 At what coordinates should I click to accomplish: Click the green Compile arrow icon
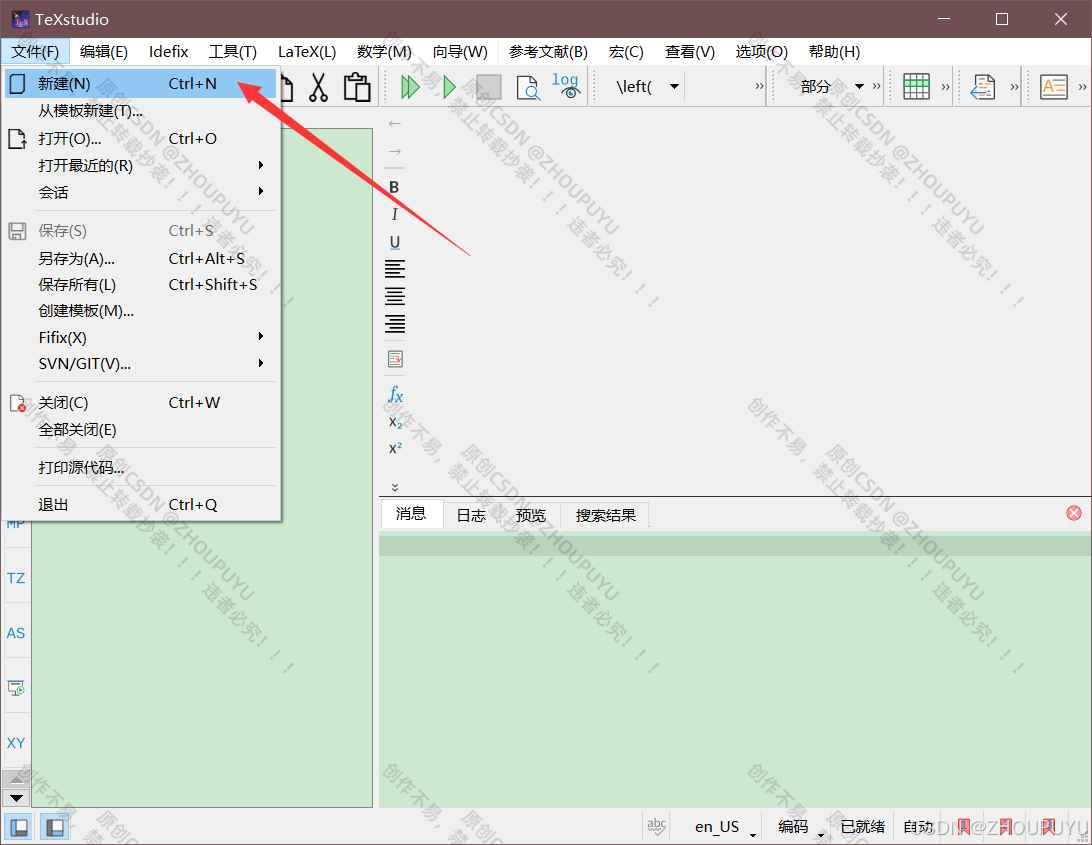click(x=449, y=87)
